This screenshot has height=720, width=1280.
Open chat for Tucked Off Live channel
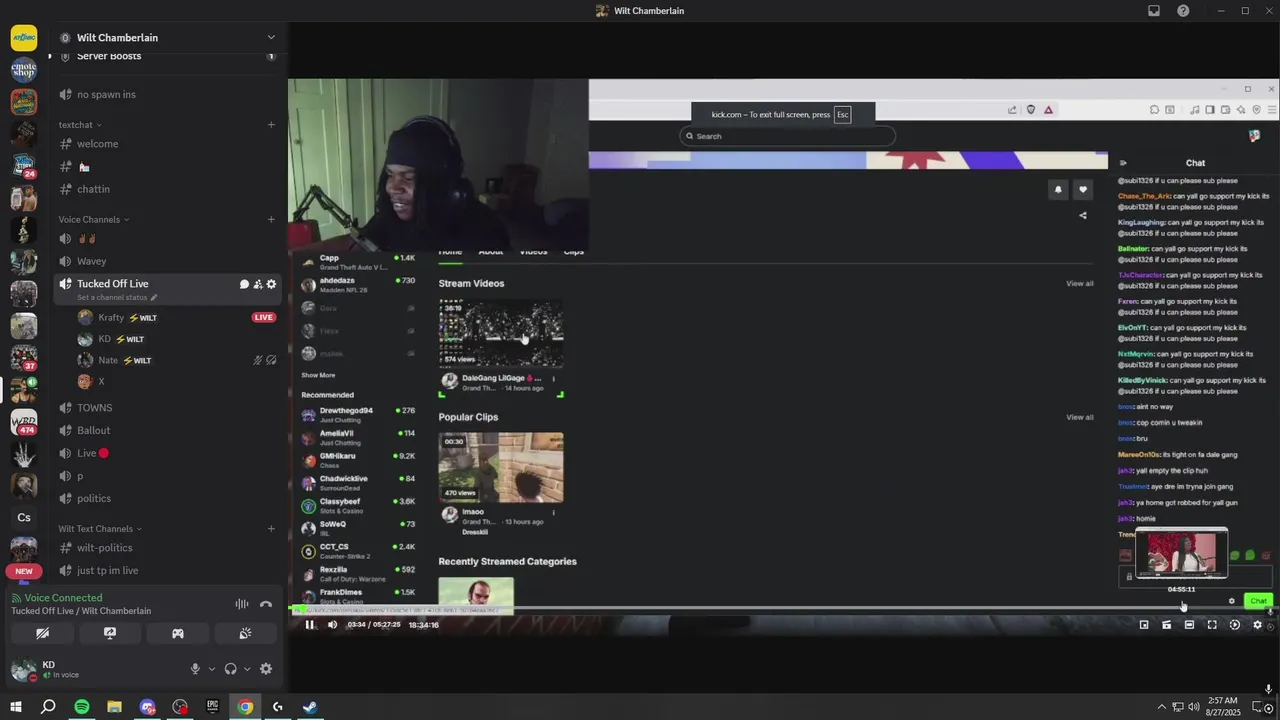pyautogui.click(x=244, y=284)
